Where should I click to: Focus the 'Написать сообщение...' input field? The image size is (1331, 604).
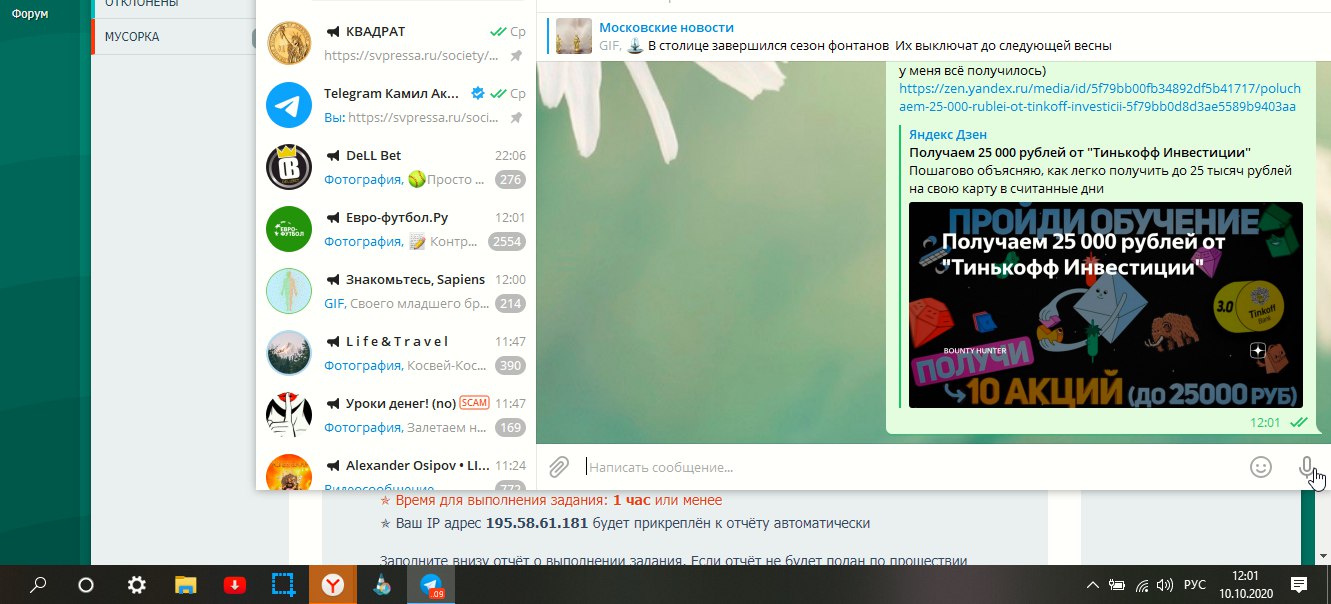[910, 467]
